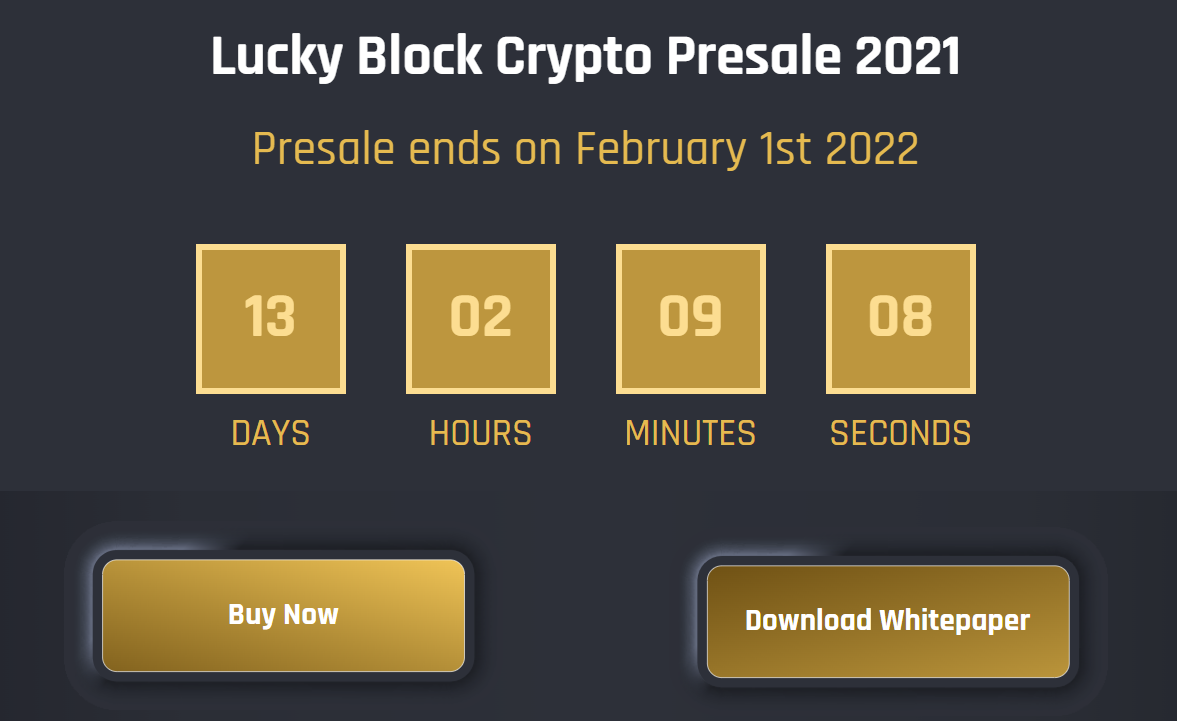Click the DAYS label under the countdown
This screenshot has width=1177, height=721.
[x=271, y=433]
